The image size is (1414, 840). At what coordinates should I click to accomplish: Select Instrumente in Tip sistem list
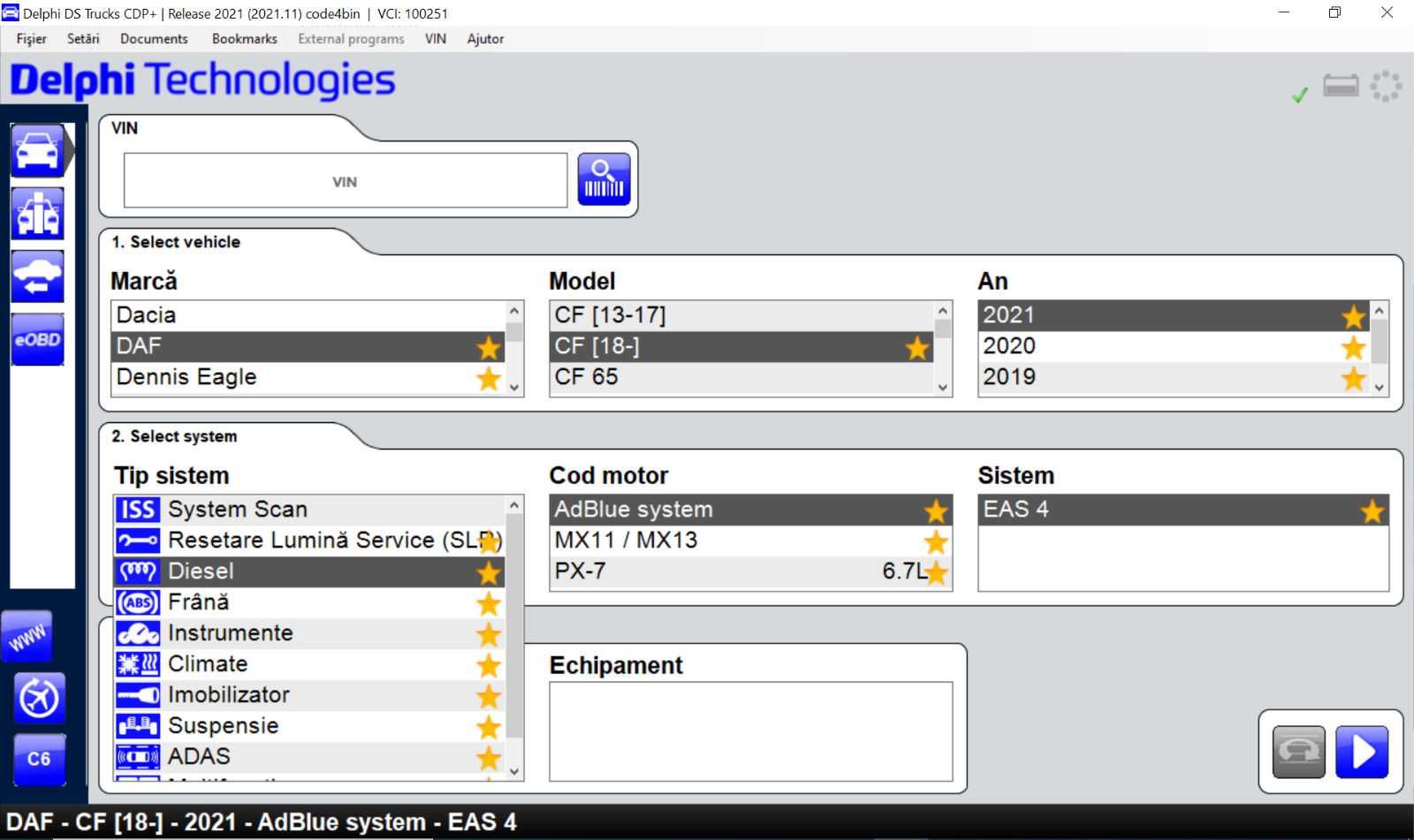coord(309,633)
